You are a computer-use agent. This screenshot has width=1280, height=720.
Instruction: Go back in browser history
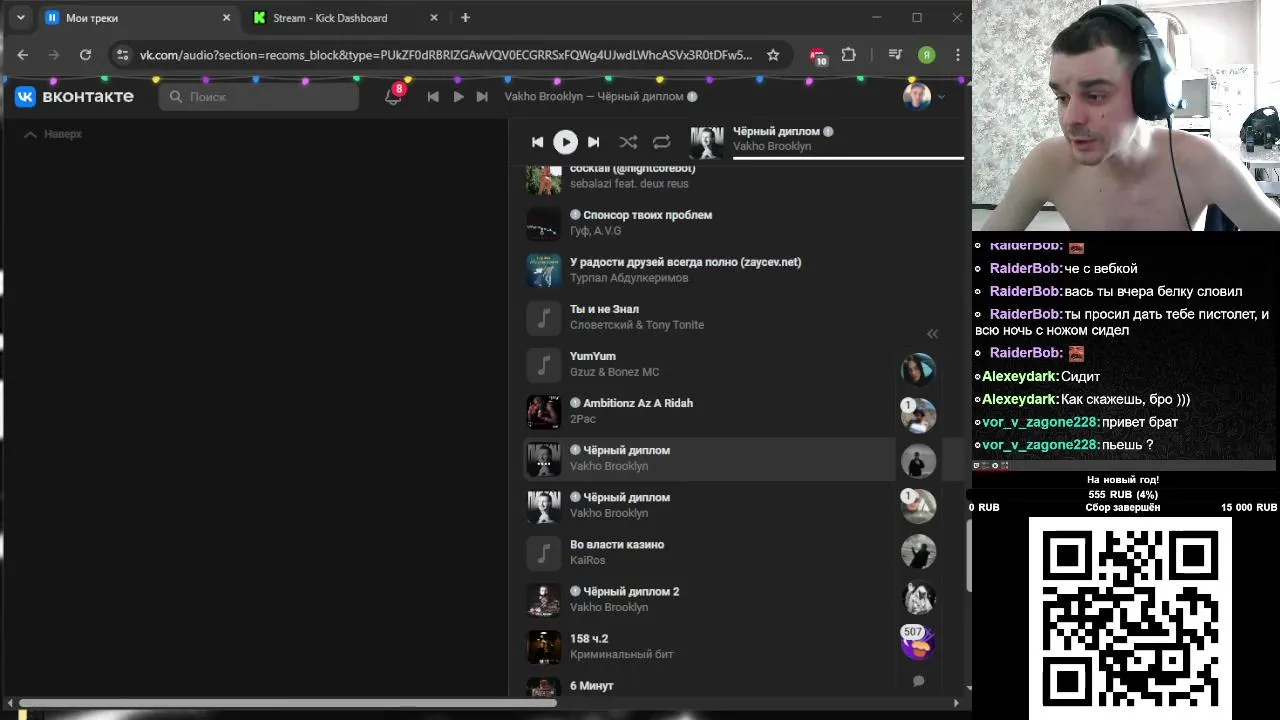(x=23, y=55)
